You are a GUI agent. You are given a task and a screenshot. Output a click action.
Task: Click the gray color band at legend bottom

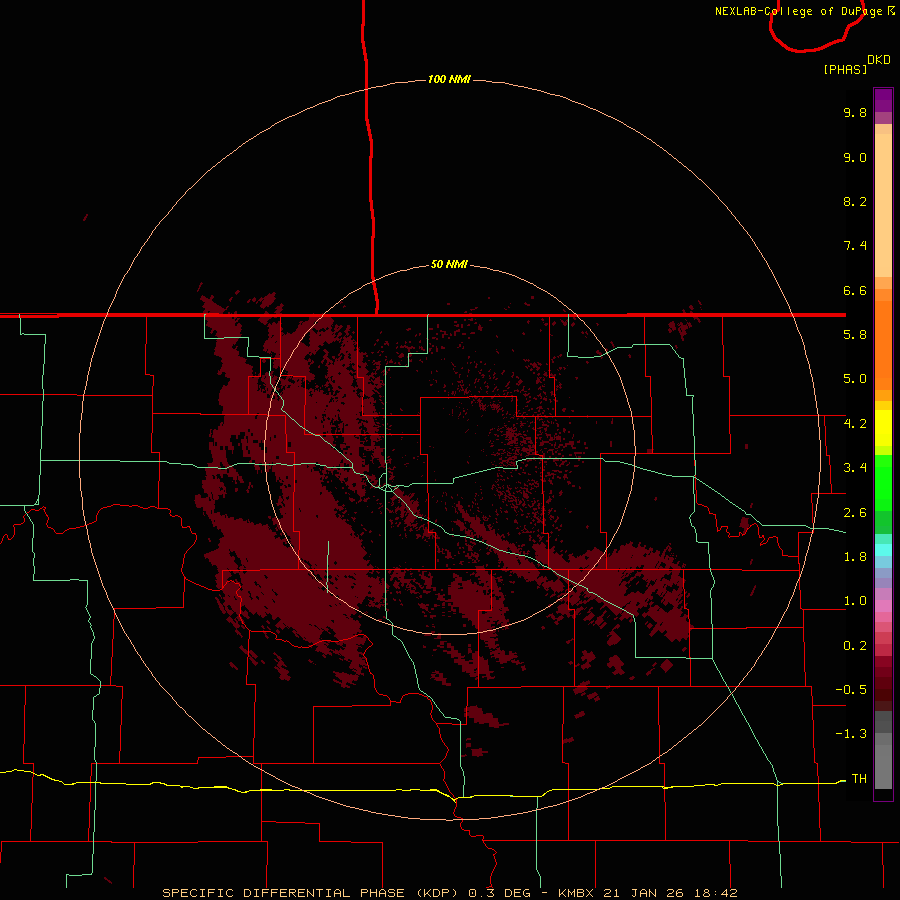click(883, 766)
